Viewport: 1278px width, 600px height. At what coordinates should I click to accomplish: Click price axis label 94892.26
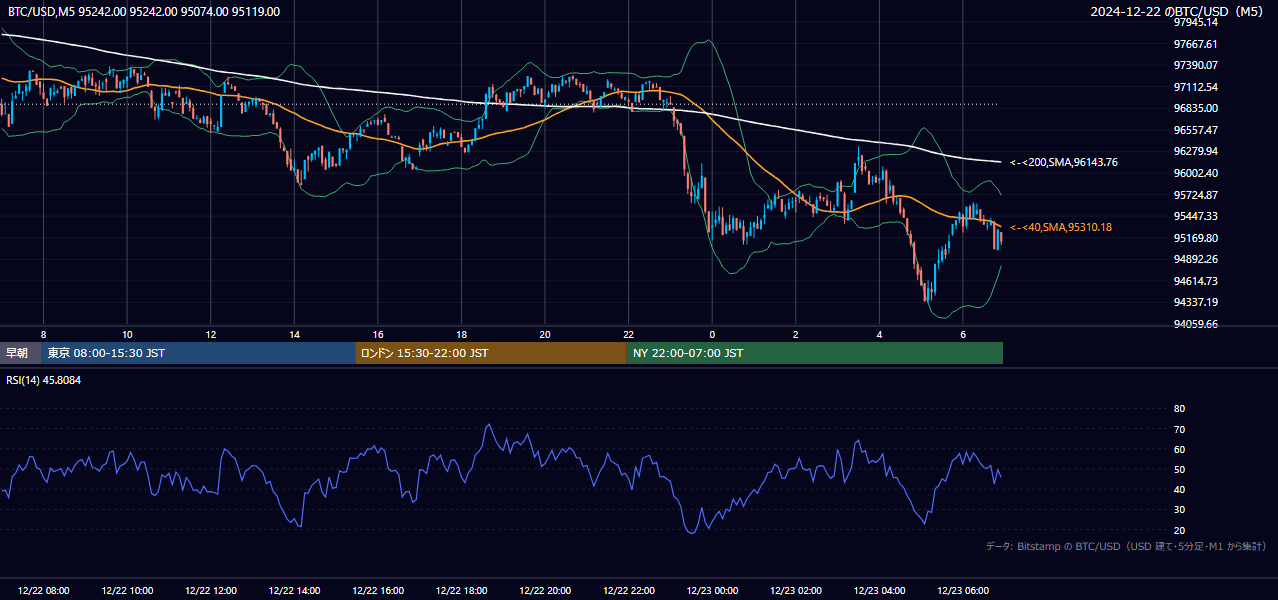point(1196,259)
